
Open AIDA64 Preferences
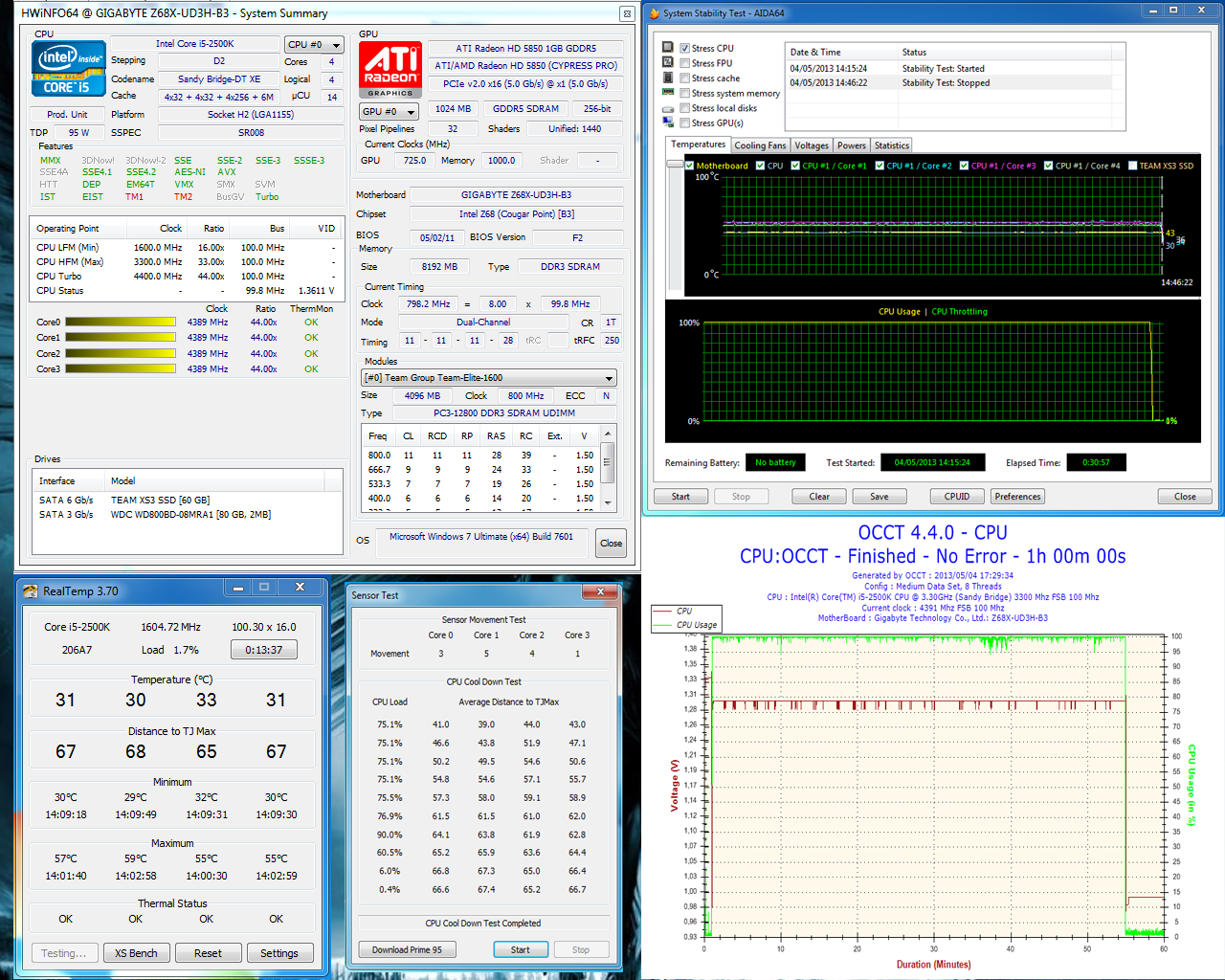pos(1017,497)
